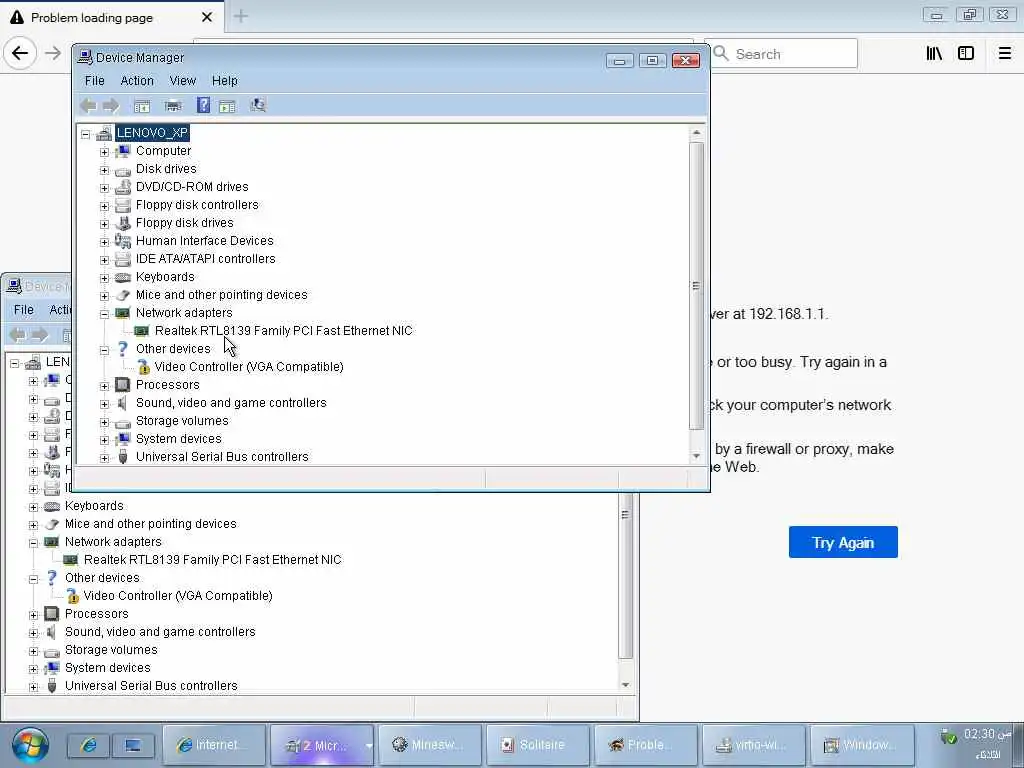Screen dimensions: 1024x768
Task: Switch to Solitaire on taskbar
Action: 538,744
